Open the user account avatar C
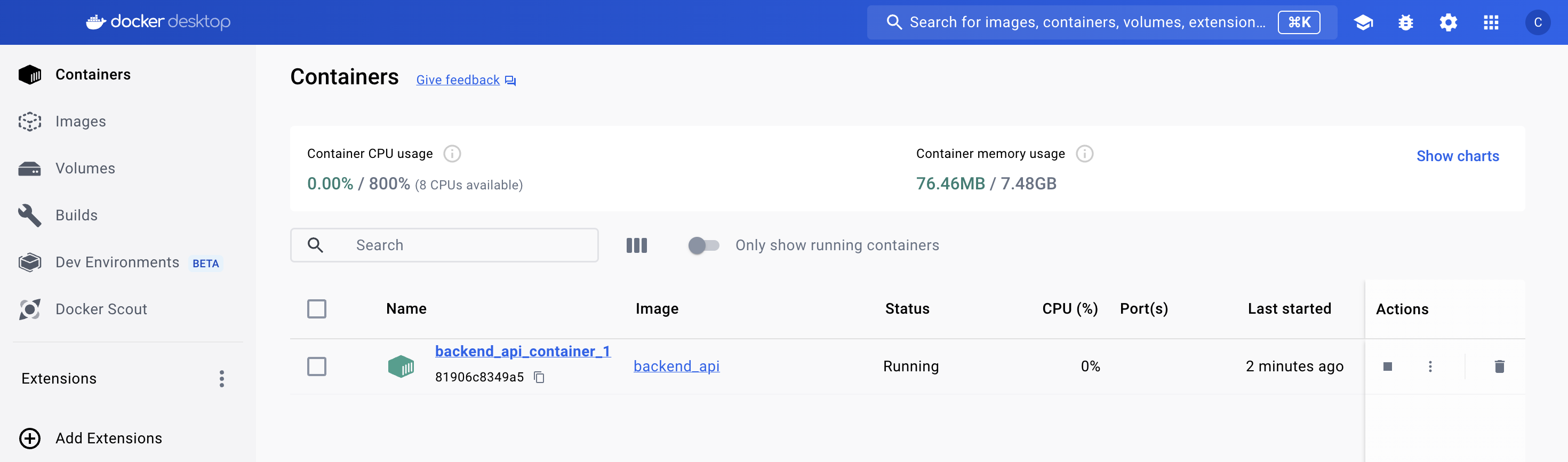This screenshot has height=462, width=1568. [x=1538, y=22]
